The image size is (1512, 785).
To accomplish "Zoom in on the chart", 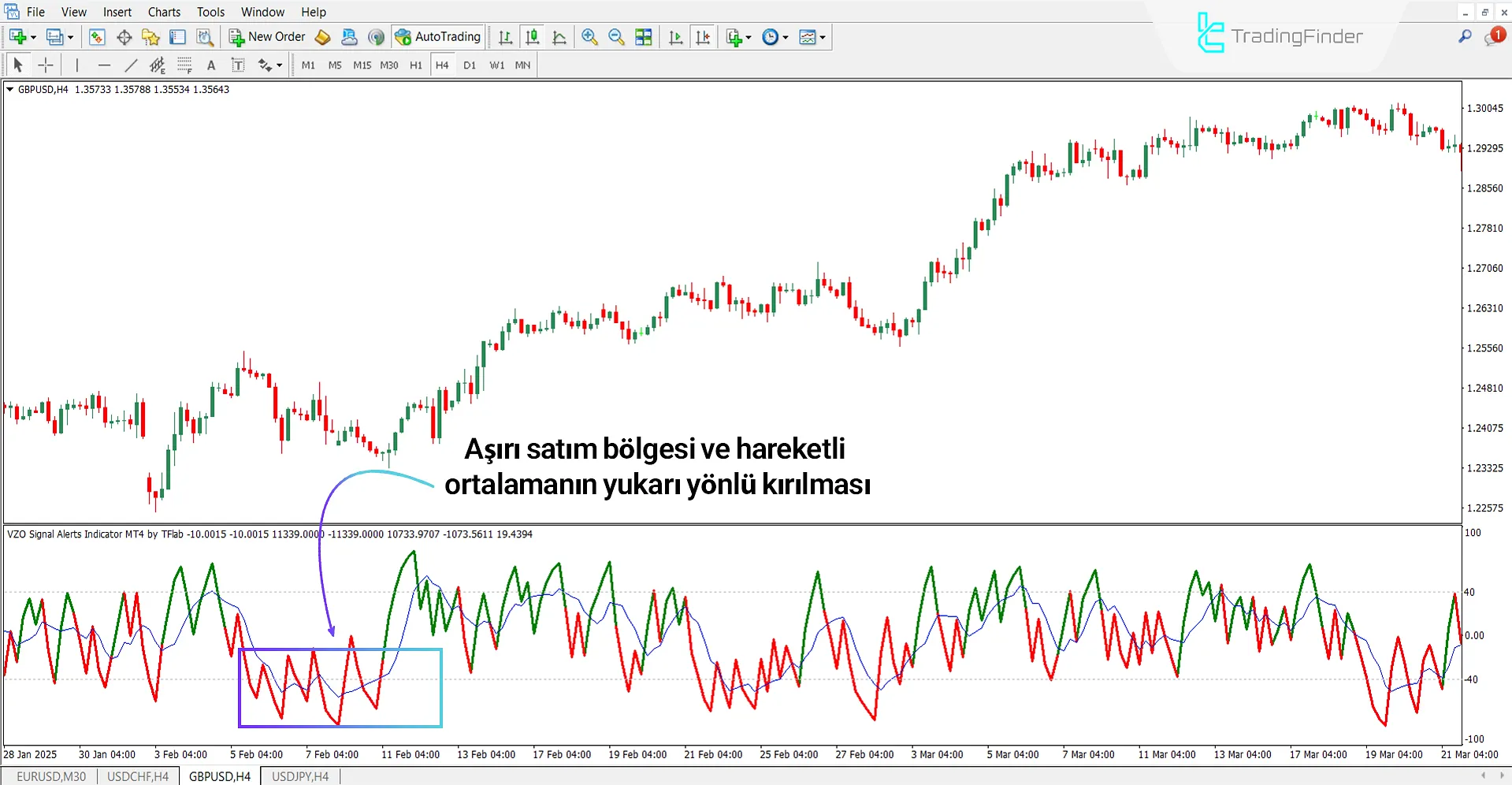I will pos(589,36).
